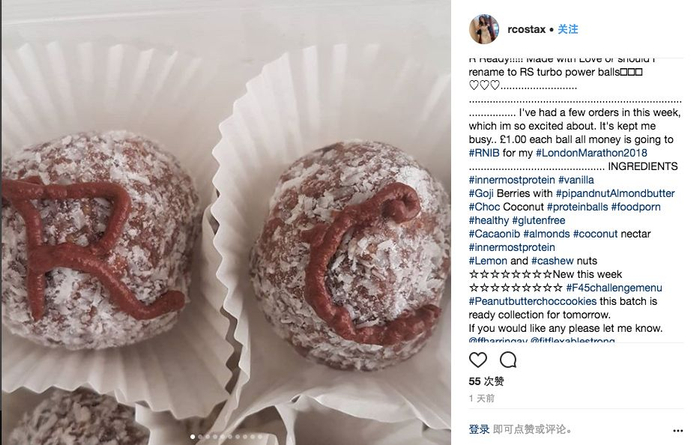This screenshot has height=445, width=700.
Task: Open the three-dots more options menu
Action: (678, 431)
